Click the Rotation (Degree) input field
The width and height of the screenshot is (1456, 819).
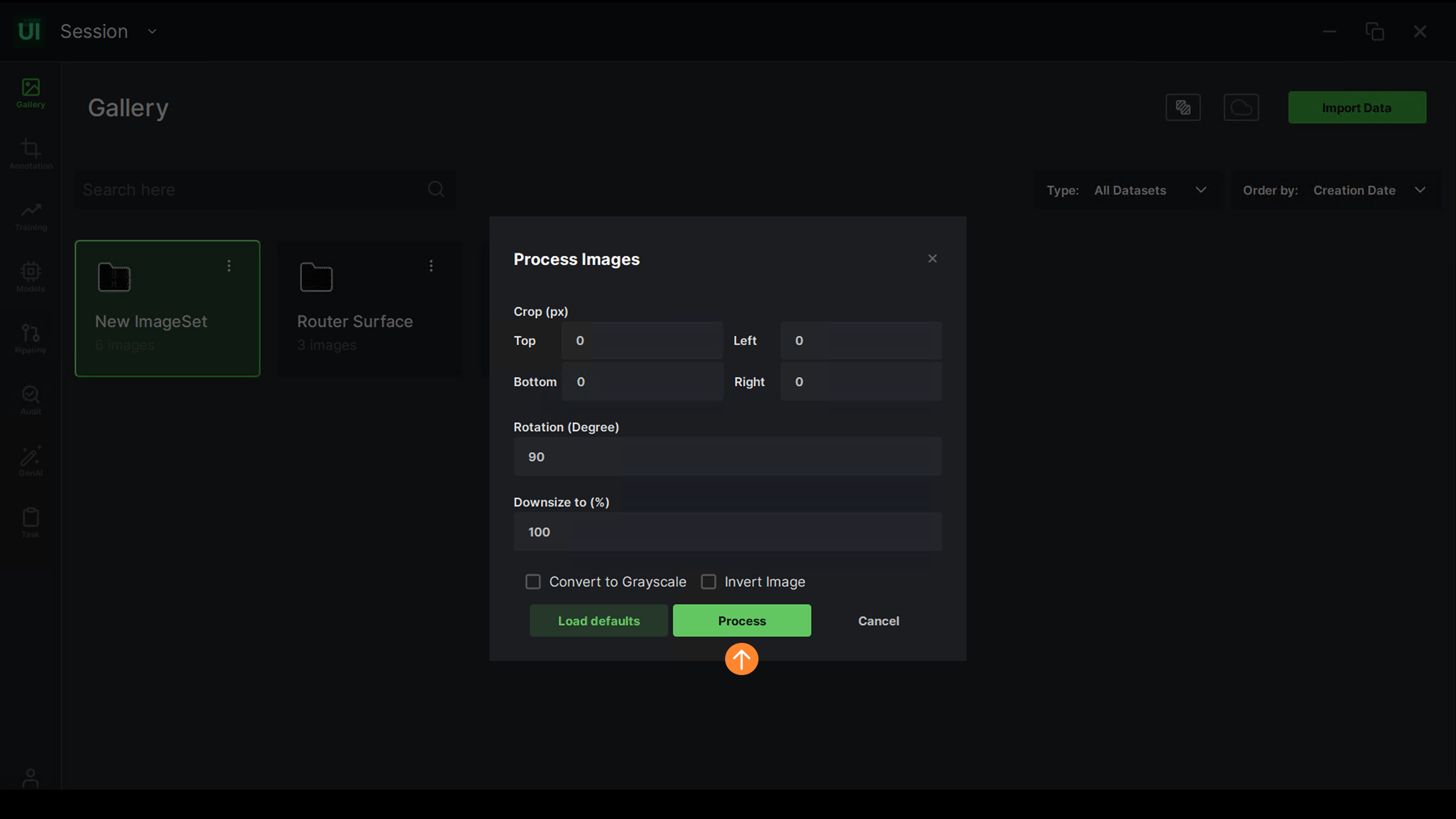[x=728, y=456]
